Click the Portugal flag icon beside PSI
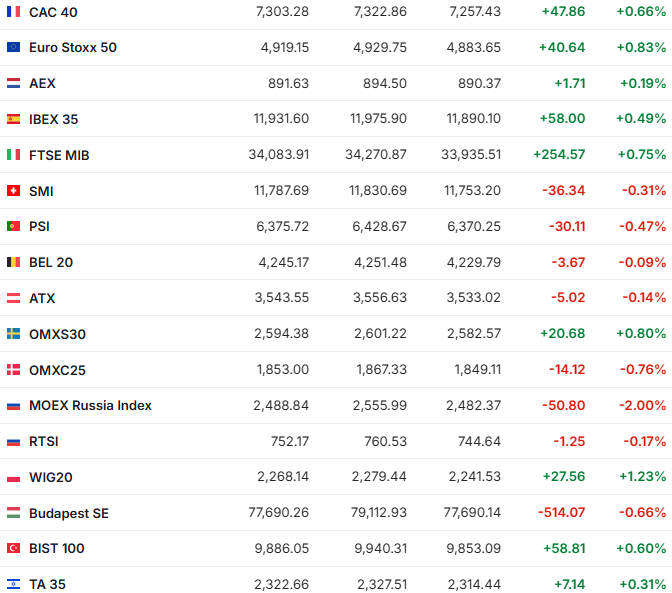Viewport: 672px width, 593px height. coord(13,226)
